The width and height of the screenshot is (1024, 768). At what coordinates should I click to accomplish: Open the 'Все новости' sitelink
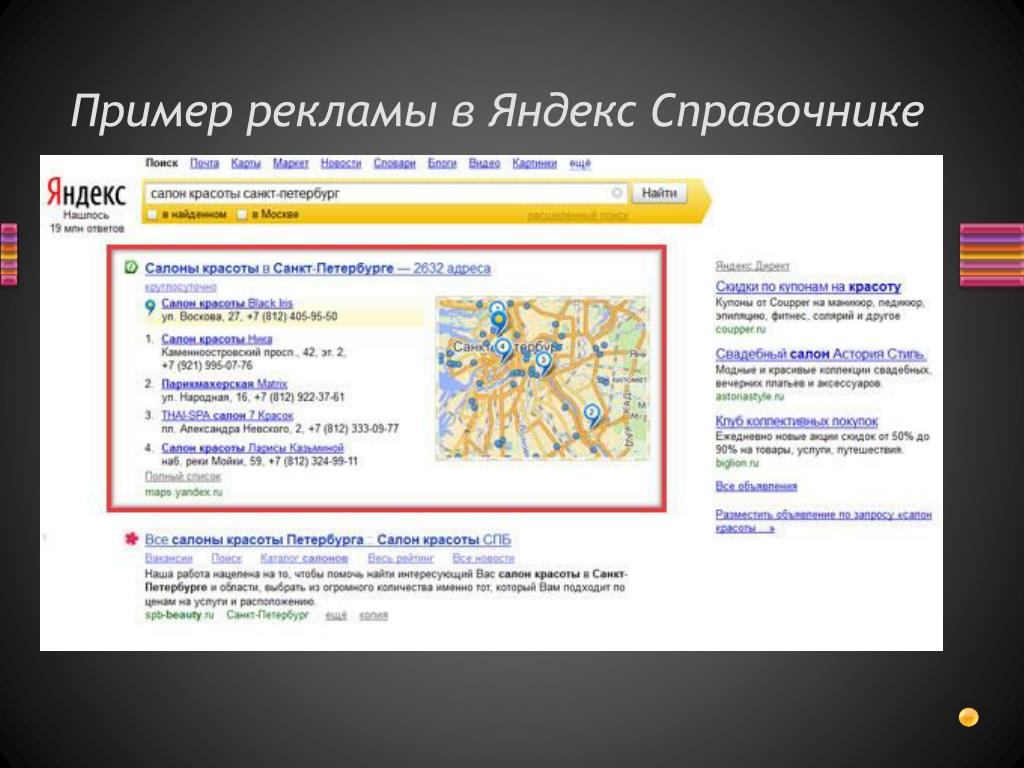[483, 558]
